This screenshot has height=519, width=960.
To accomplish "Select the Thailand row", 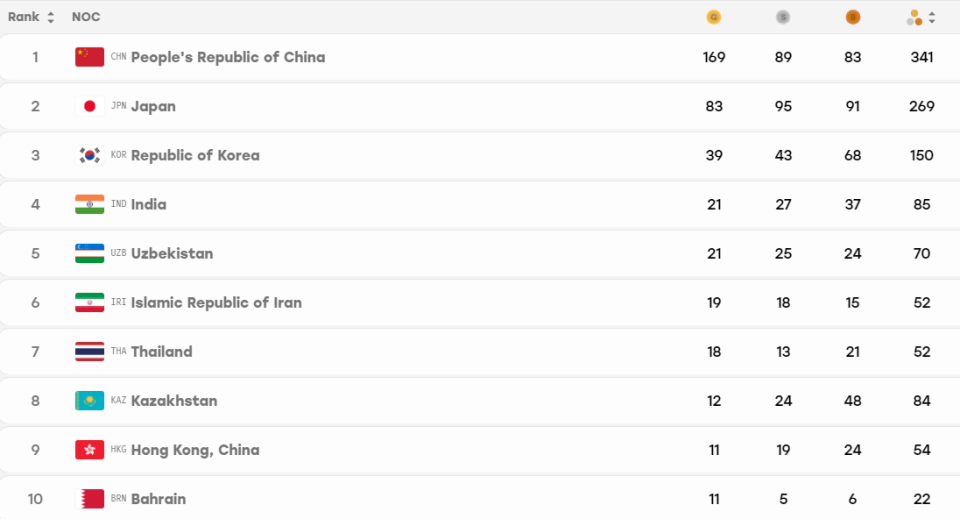I will (x=480, y=351).
